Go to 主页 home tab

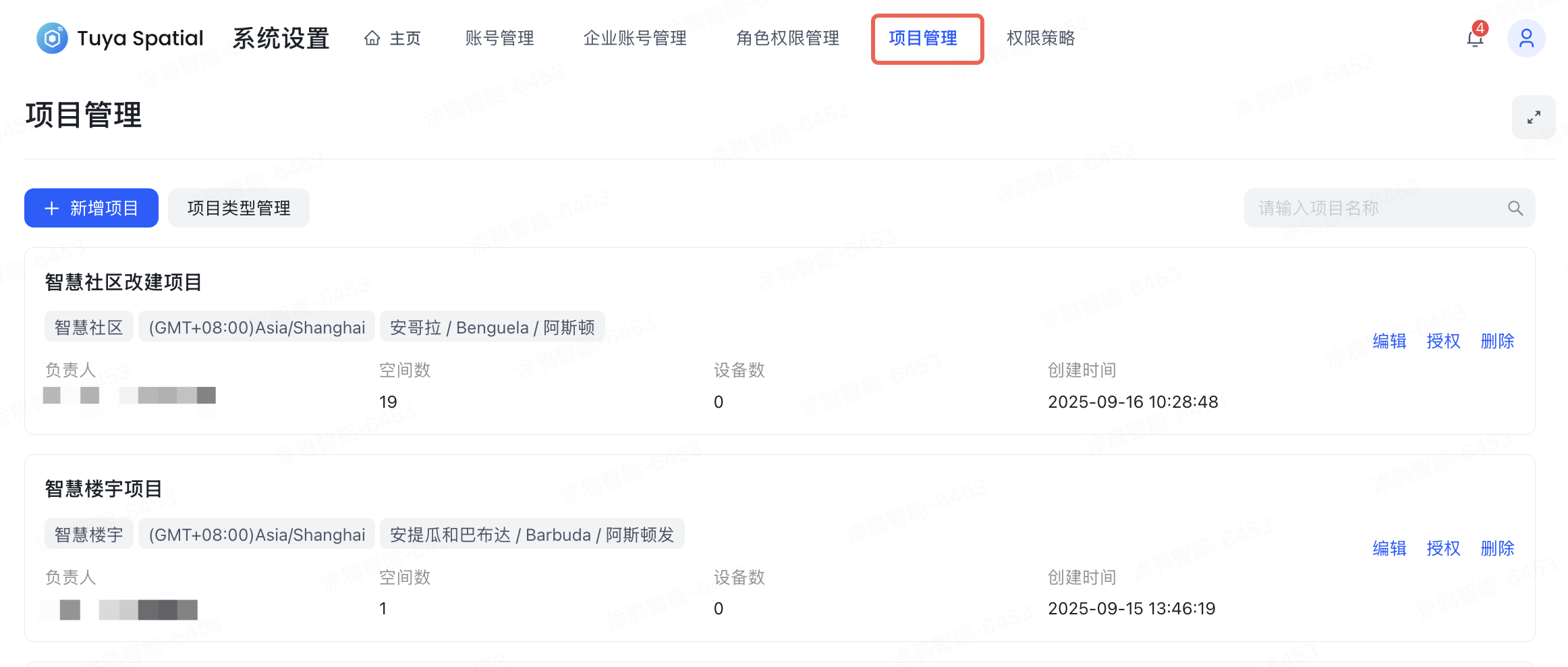[392, 38]
